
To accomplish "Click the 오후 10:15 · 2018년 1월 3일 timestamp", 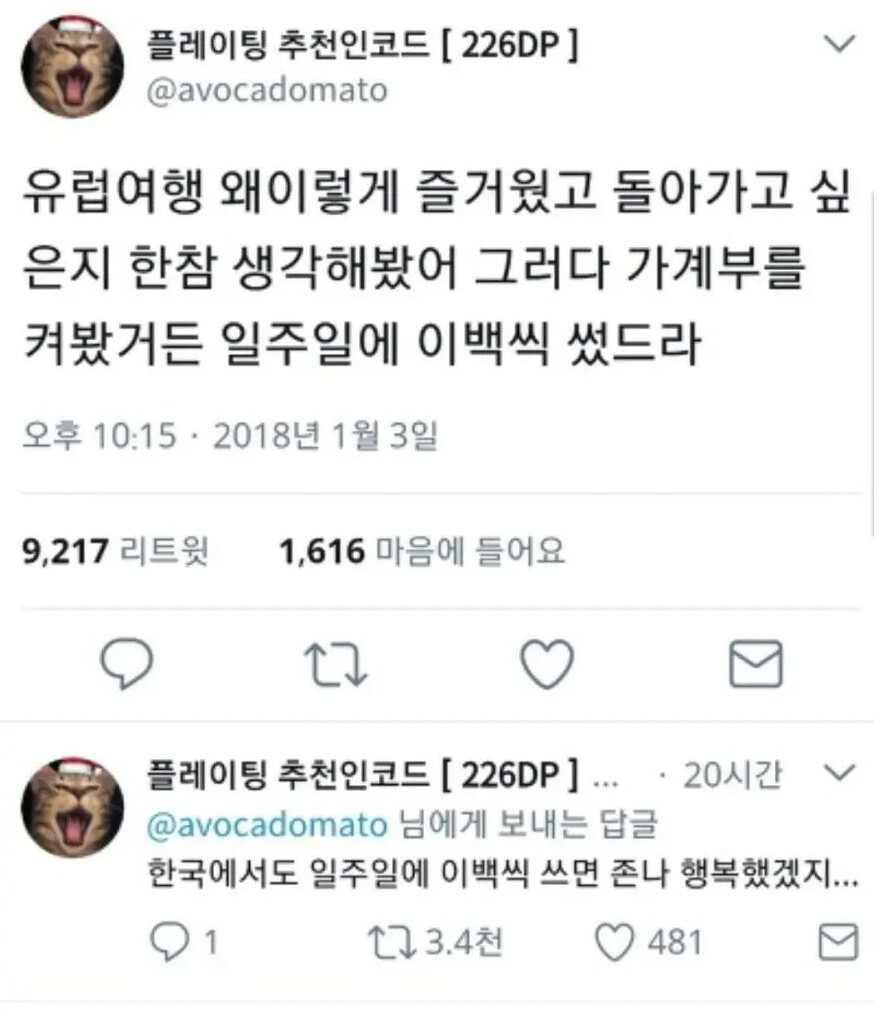I will pos(230,435).
